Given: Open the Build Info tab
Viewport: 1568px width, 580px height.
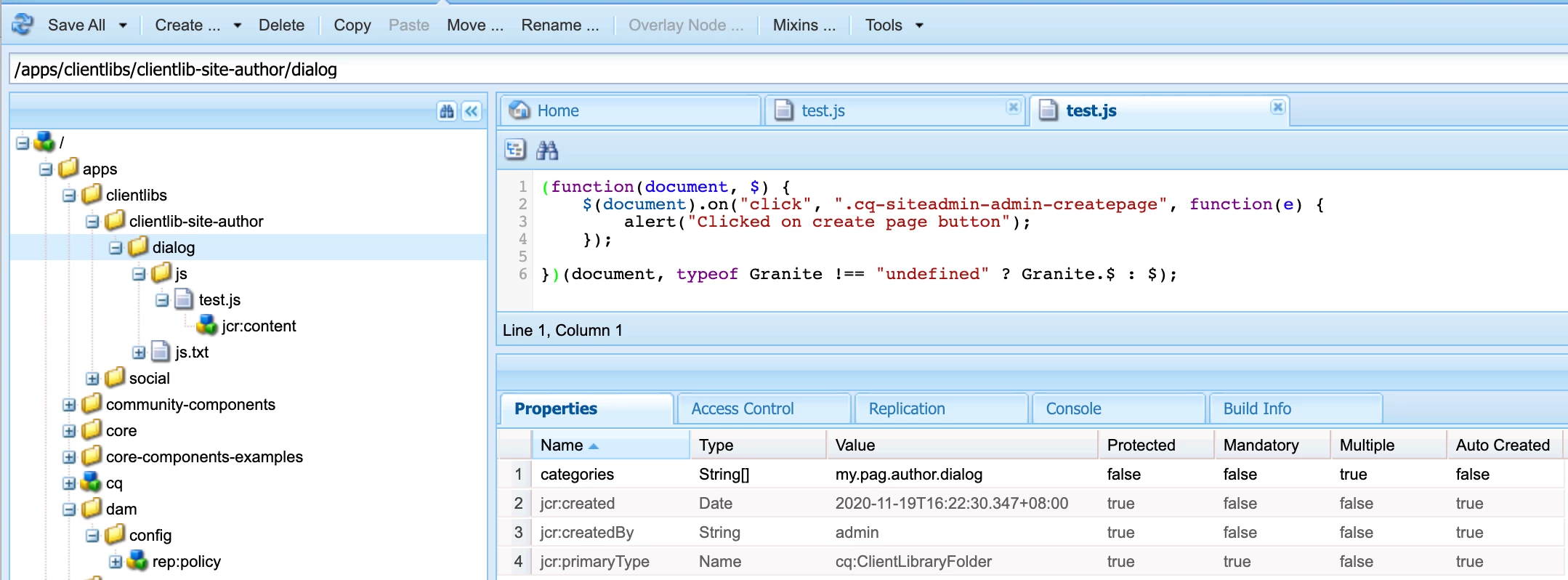Looking at the screenshot, I should [x=1296, y=408].
